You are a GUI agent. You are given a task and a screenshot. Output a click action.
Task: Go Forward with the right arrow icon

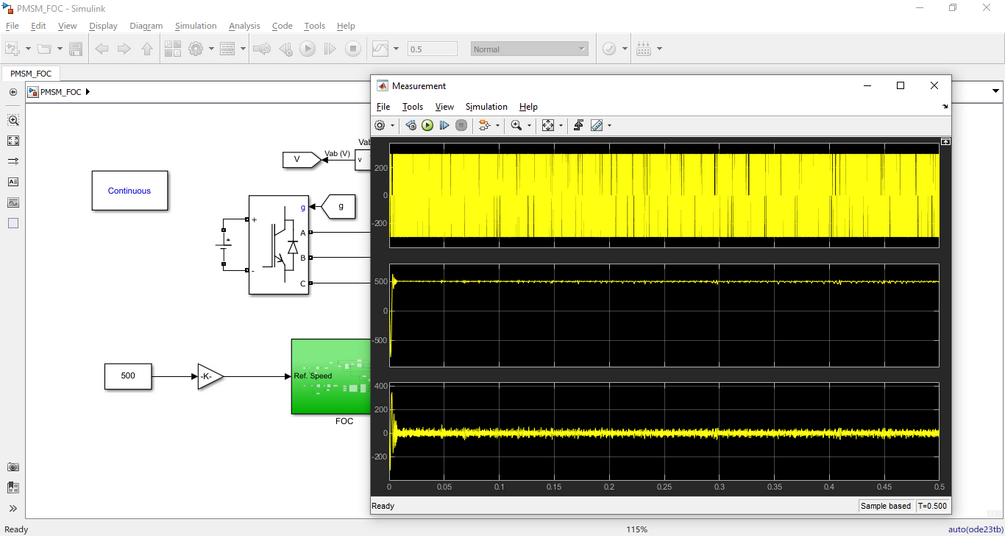click(x=124, y=49)
